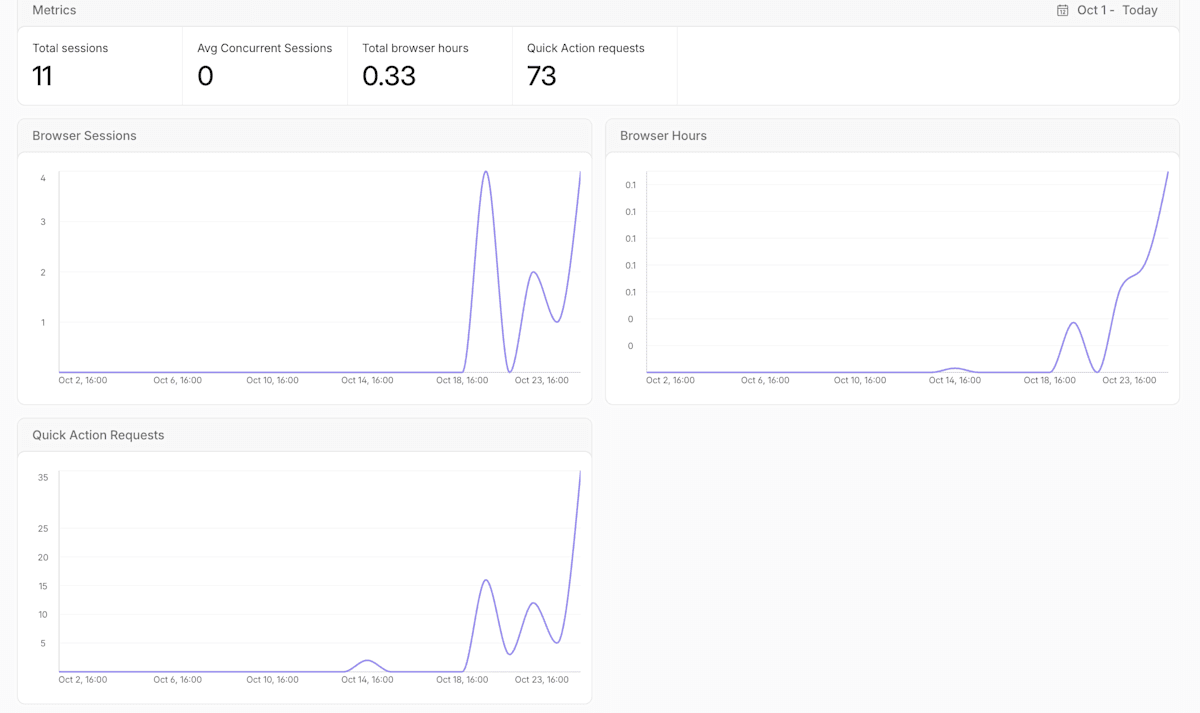Click "Oct 23, 16:00" on Browser Hours axis
Screen dimensions: 1200x713
[x=1130, y=380]
